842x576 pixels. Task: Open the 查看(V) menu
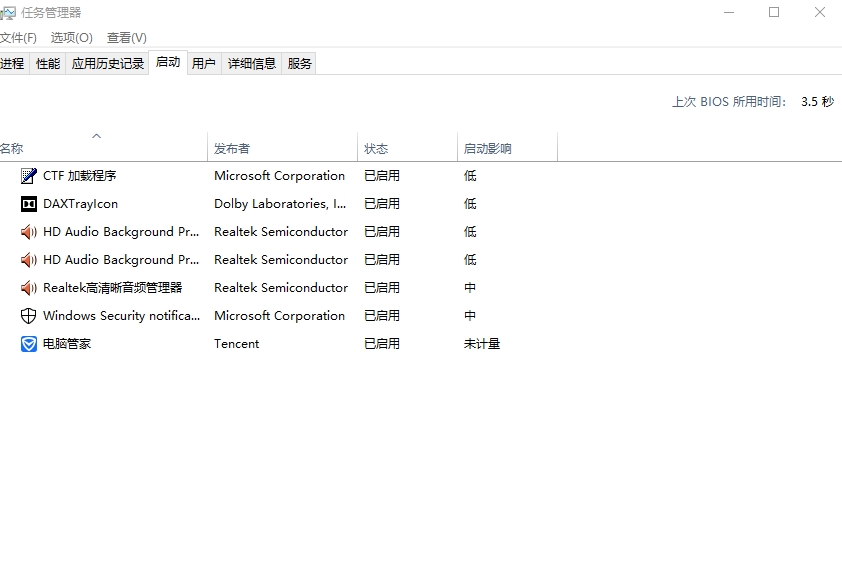[x=127, y=38]
